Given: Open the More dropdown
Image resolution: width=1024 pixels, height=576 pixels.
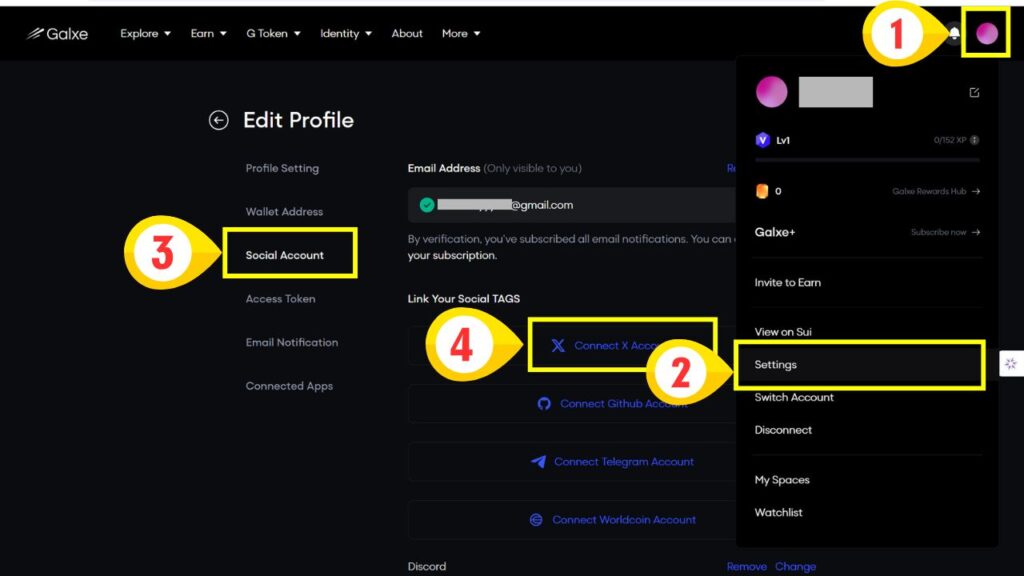Looking at the screenshot, I should (460, 33).
